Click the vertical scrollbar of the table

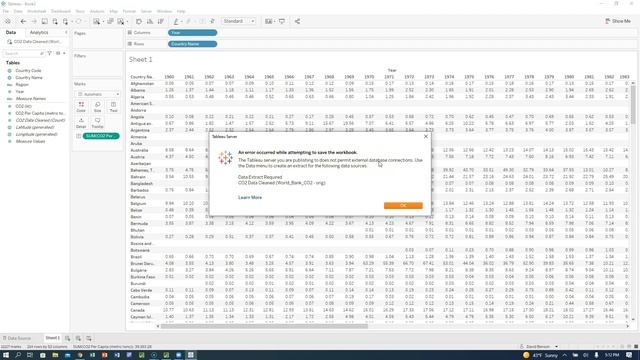[633, 104]
